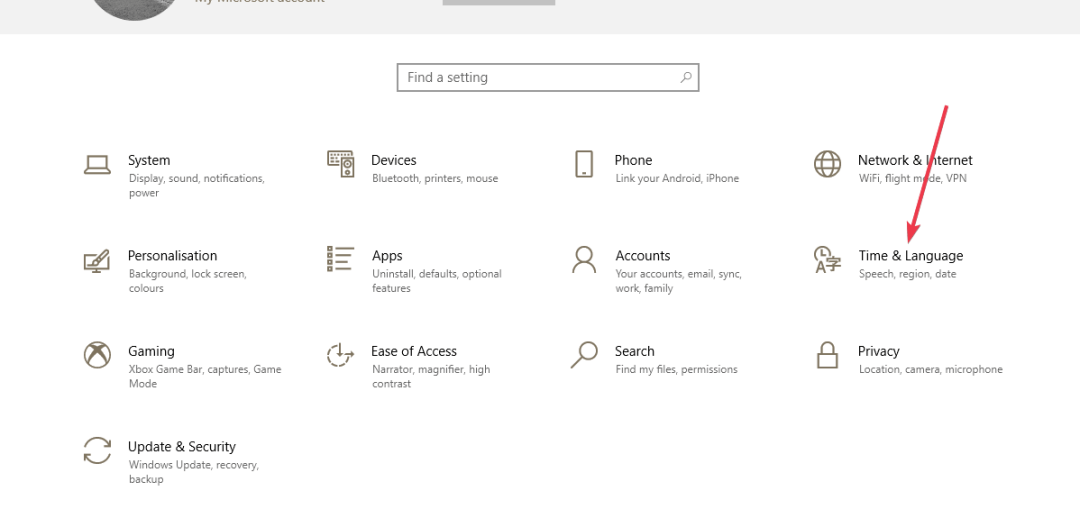The height and width of the screenshot is (518, 1080).
Task: Open Gaming settings heading
Action: tap(151, 351)
